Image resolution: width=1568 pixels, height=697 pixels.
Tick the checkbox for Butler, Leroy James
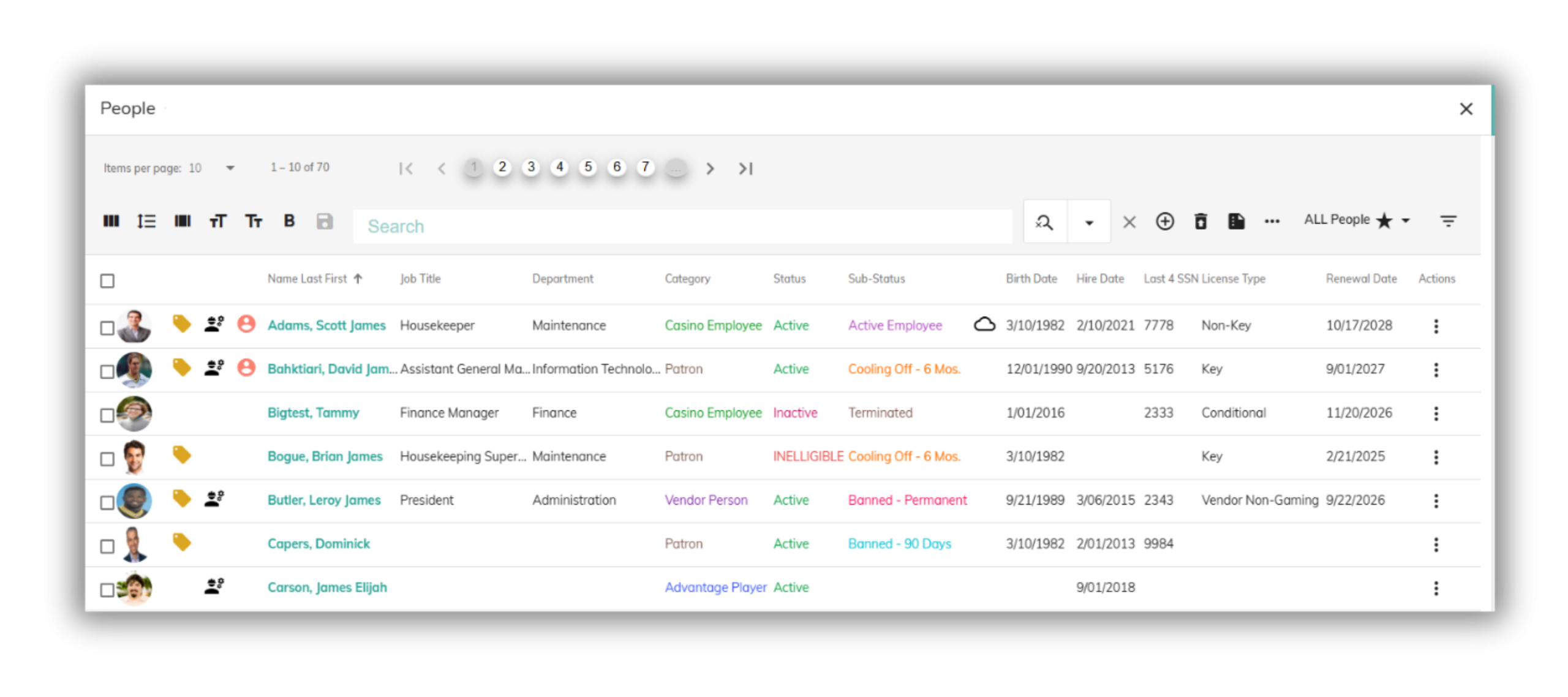(x=107, y=502)
